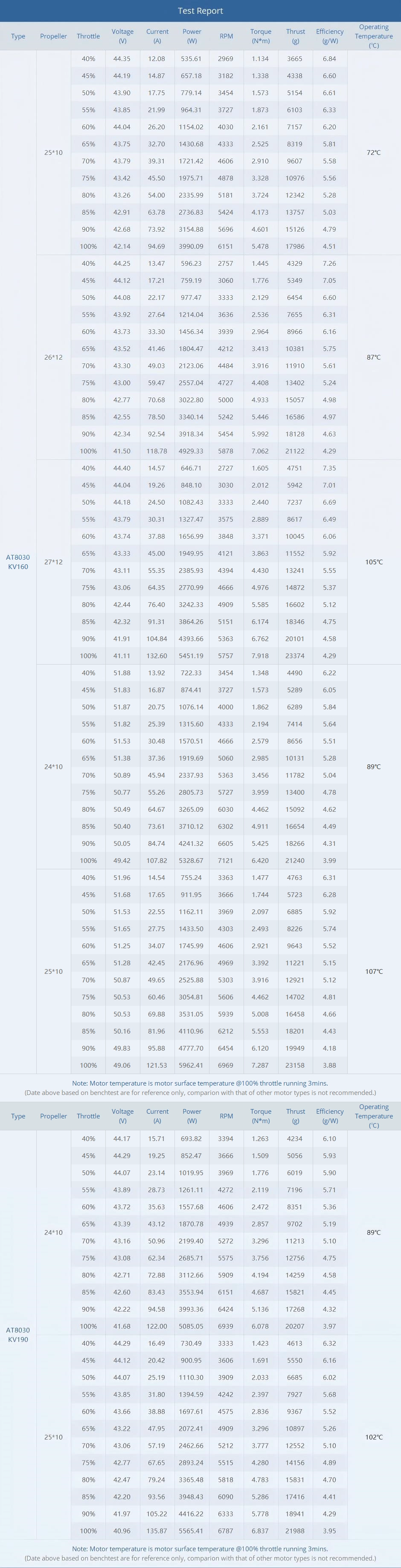Click the 7.35 efficiency value
Screen dimensions: 401x1568
pyautogui.click(x=330, y=468)
